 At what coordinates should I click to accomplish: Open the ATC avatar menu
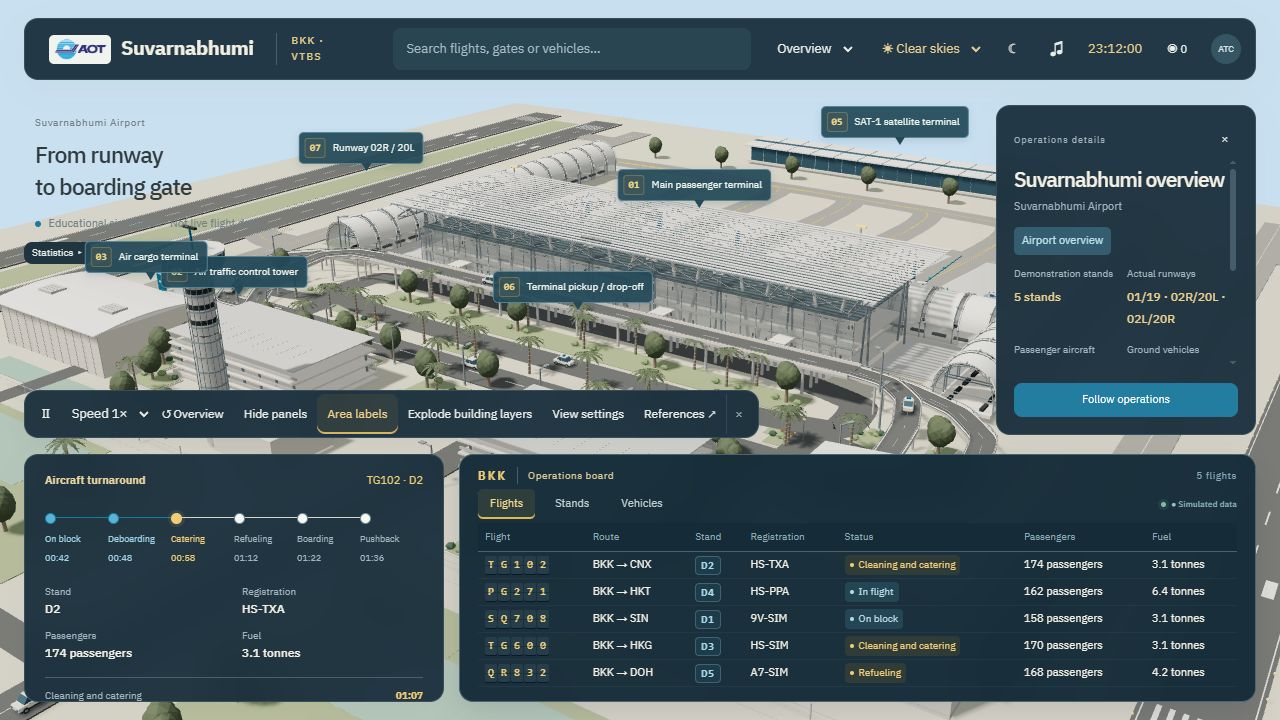tap(1226, 49)
